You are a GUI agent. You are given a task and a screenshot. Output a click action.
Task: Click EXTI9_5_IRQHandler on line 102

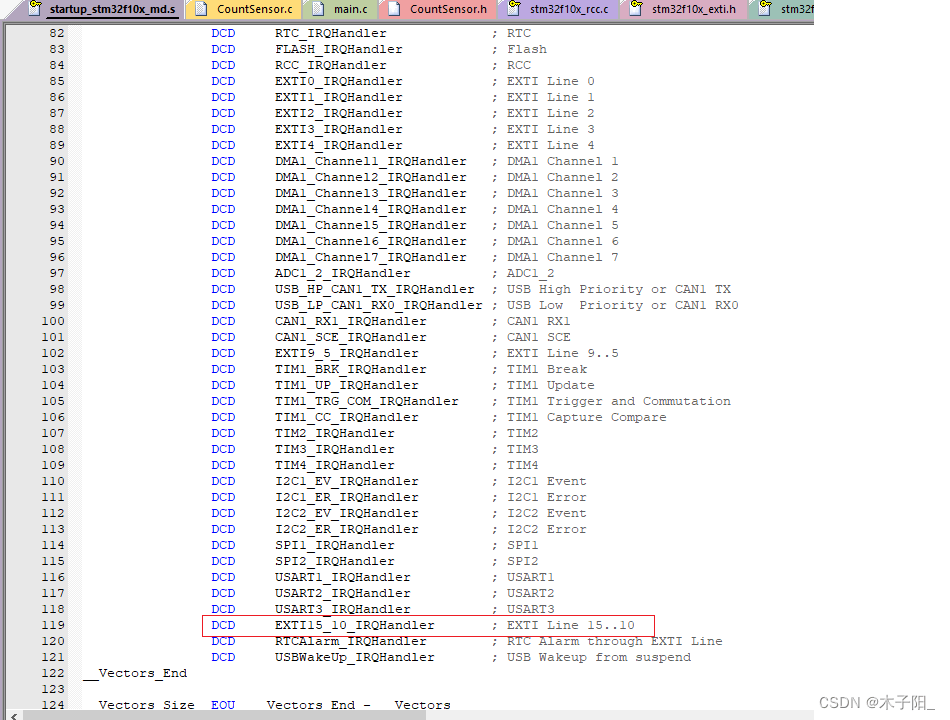pos(347,353)
